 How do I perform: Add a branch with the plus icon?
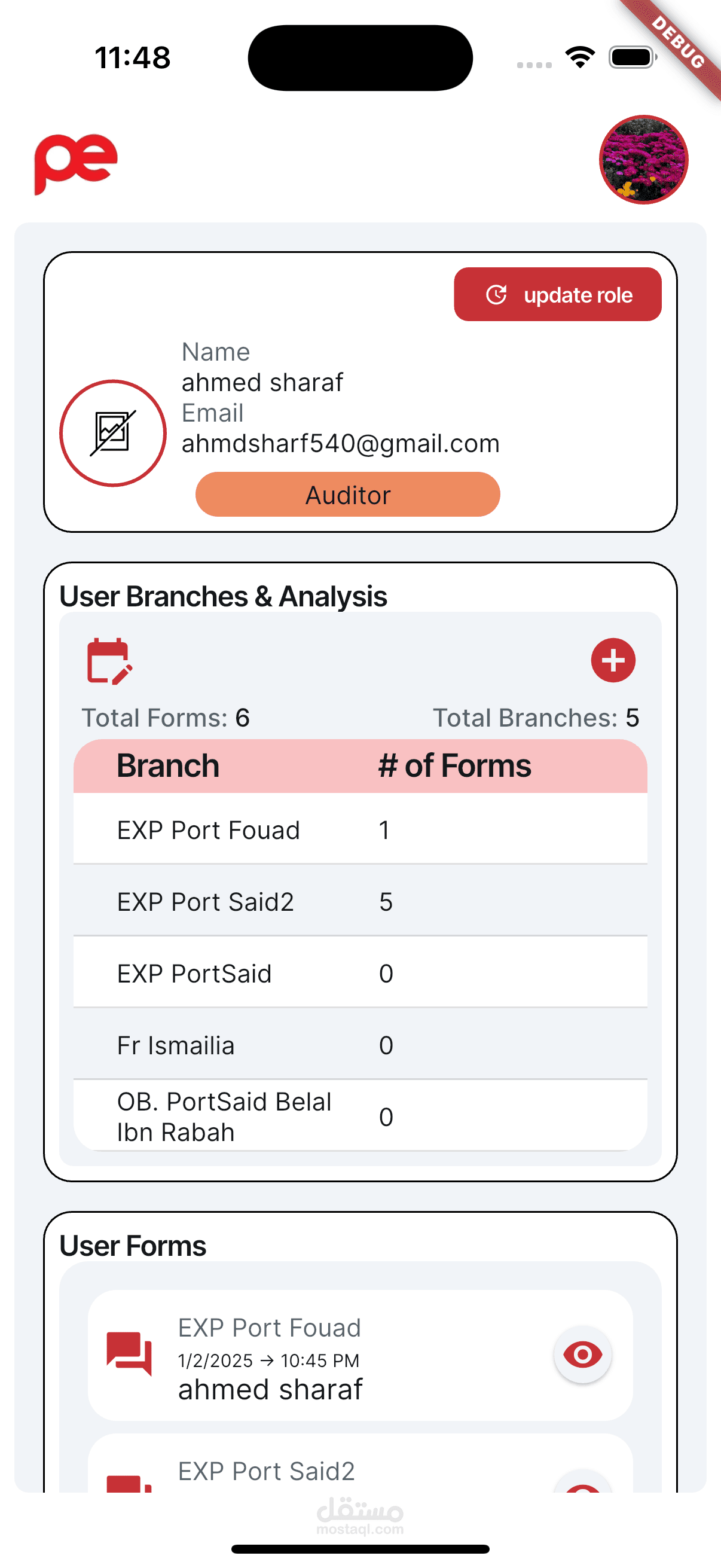(613, 660)
